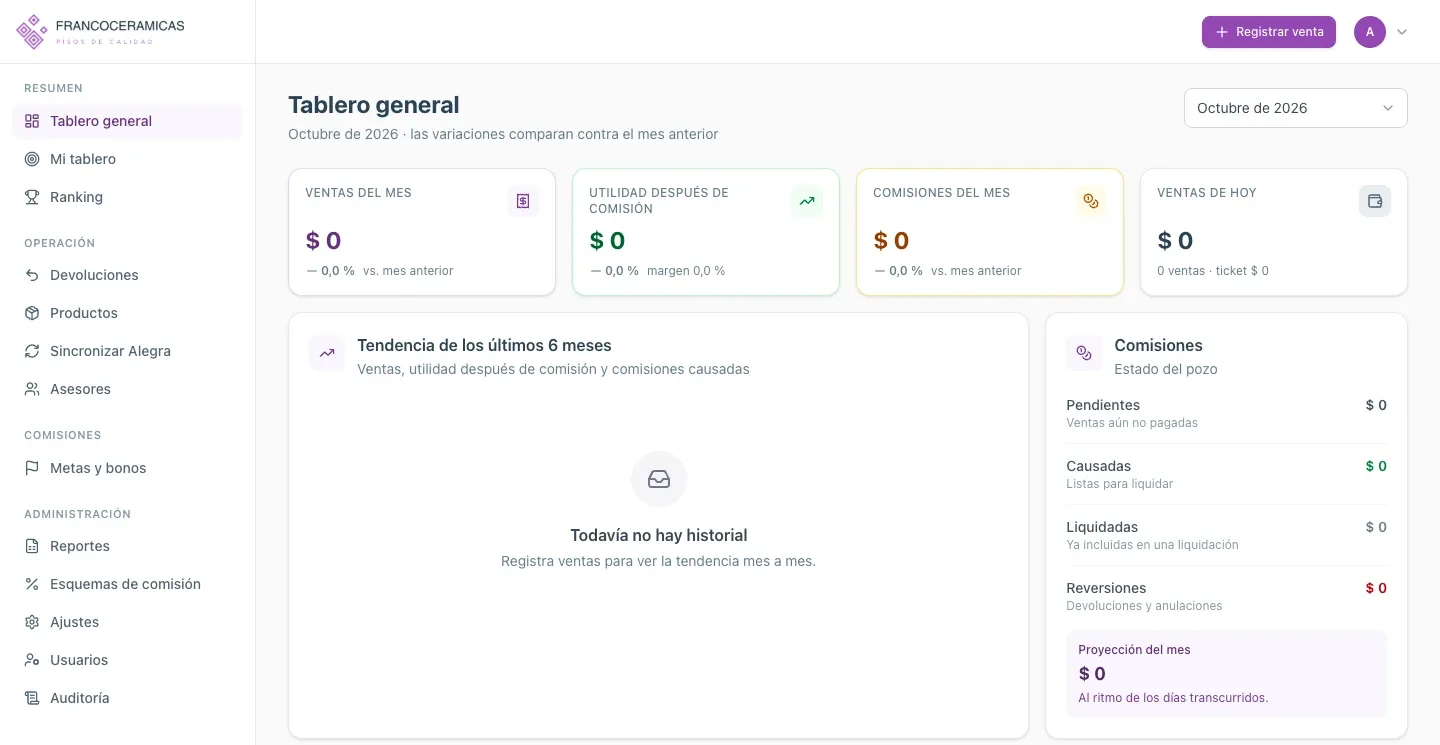Click the Asesores people icon

[32, 389]
